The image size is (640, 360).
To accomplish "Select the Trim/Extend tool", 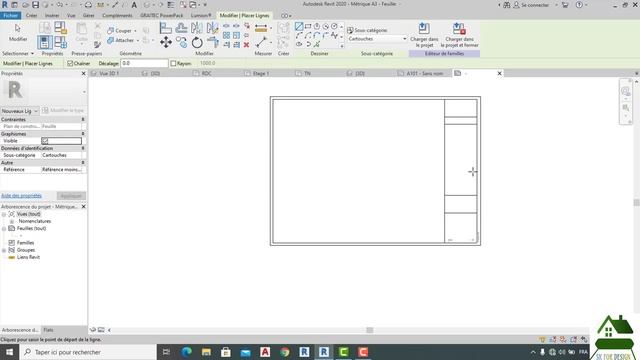I will point(213,42).
